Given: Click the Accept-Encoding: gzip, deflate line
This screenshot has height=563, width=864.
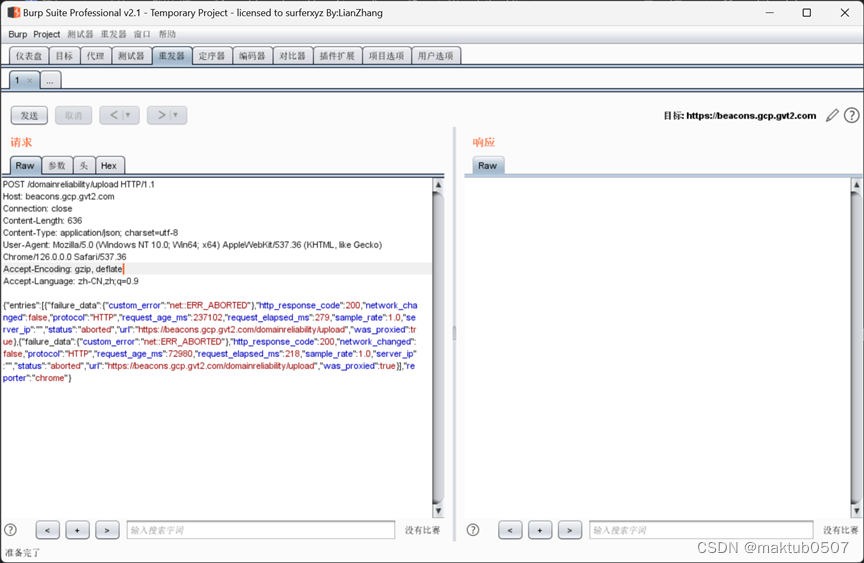Looking at the screenshot, I should [x=63, y=269].
